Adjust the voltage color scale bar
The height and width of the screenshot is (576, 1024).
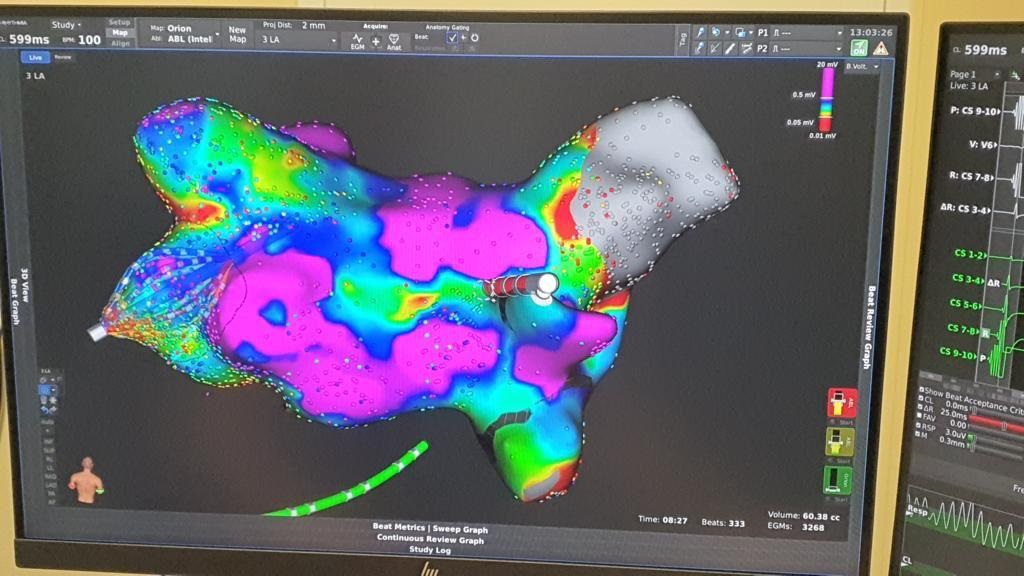pyautogui.click(x=827, y=100)
